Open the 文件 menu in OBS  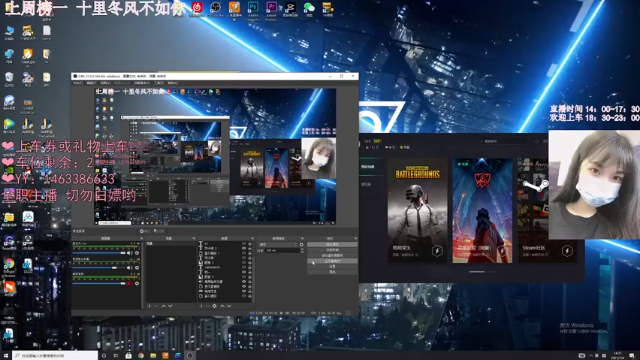[78, 83]
